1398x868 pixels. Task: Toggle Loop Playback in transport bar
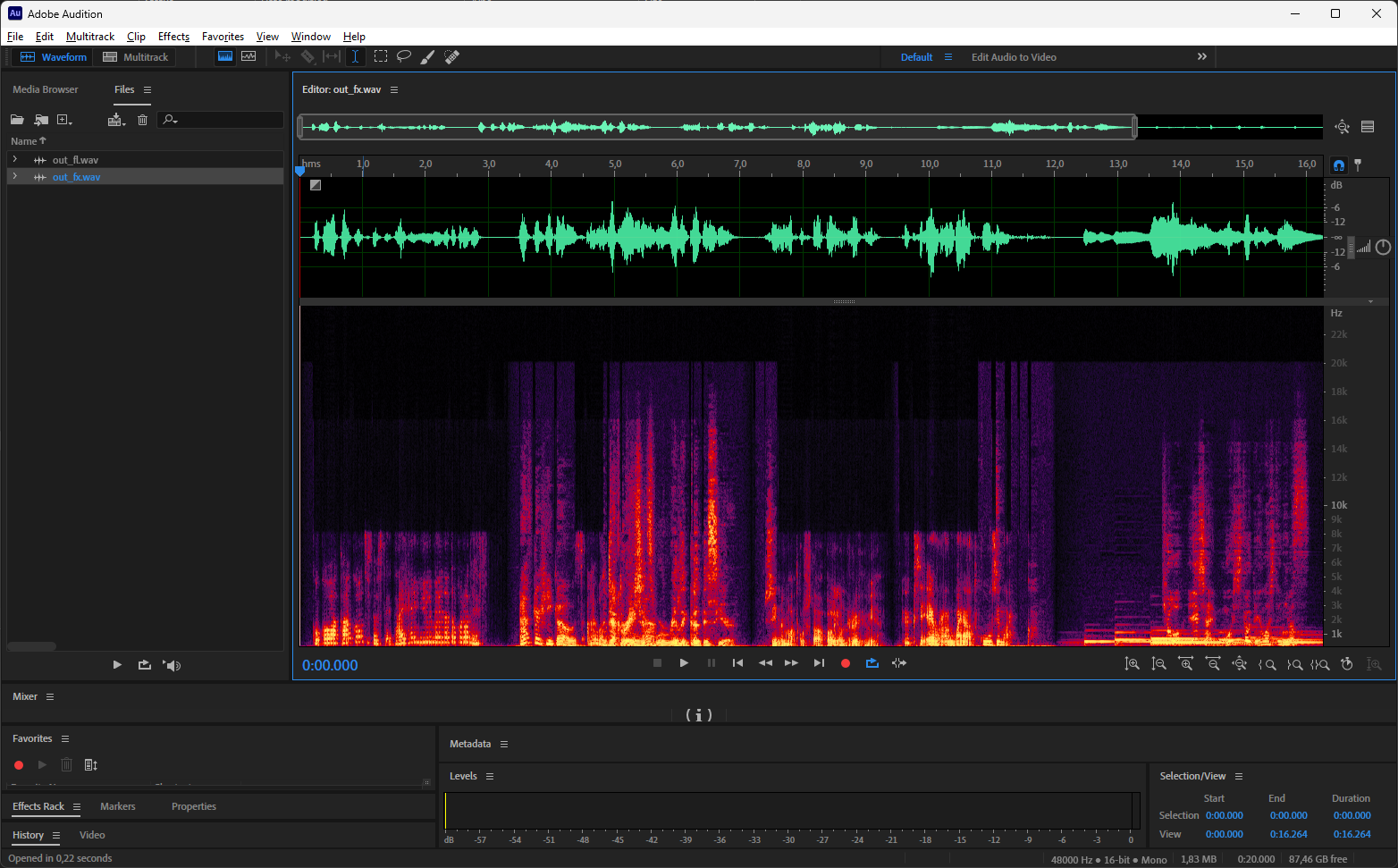click(x=872, y=663)
